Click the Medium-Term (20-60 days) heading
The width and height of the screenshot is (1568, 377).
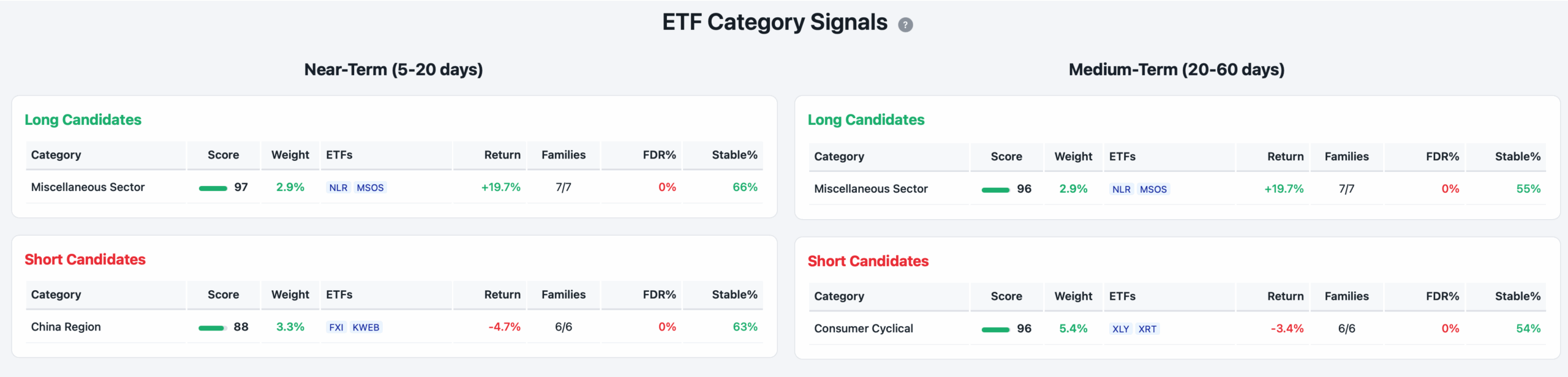1176,70
